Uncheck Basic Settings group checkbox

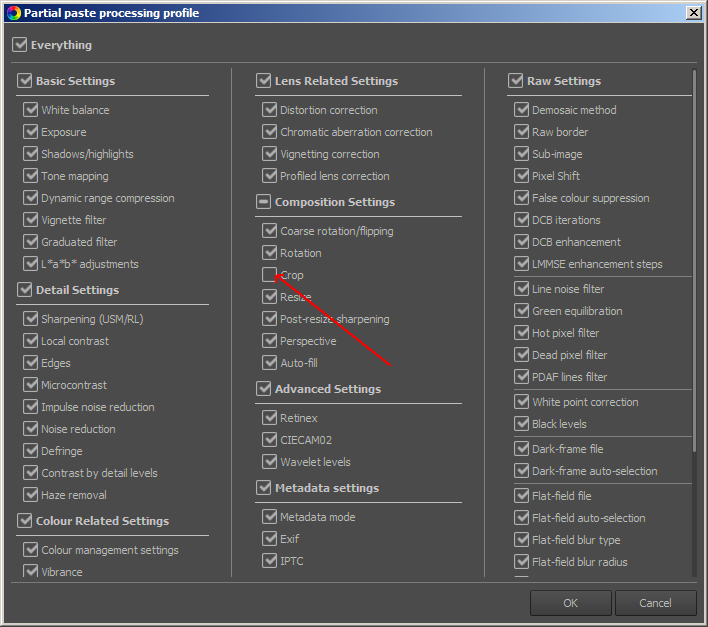pyautogui.click(x=25, y=80)
